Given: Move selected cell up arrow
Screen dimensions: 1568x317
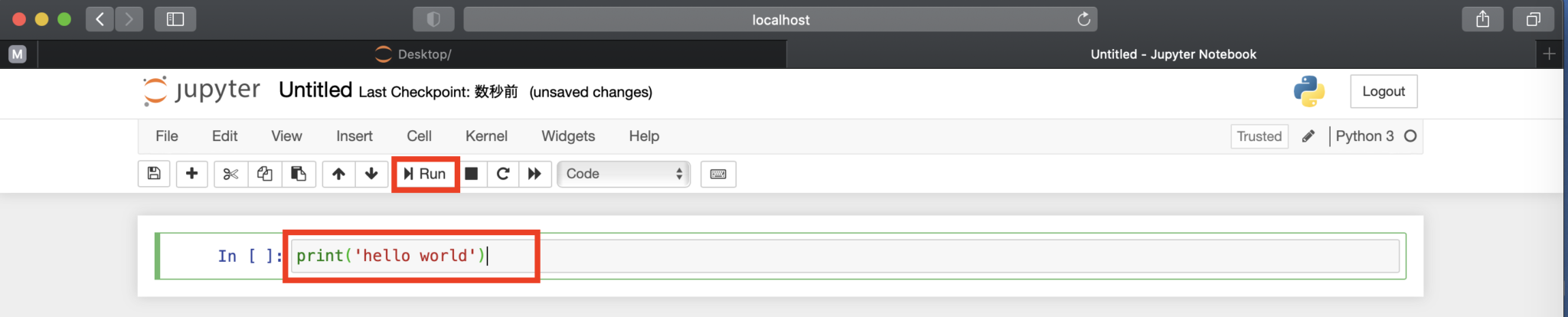Looking at the screenshot, I should [x=338, y=174].
